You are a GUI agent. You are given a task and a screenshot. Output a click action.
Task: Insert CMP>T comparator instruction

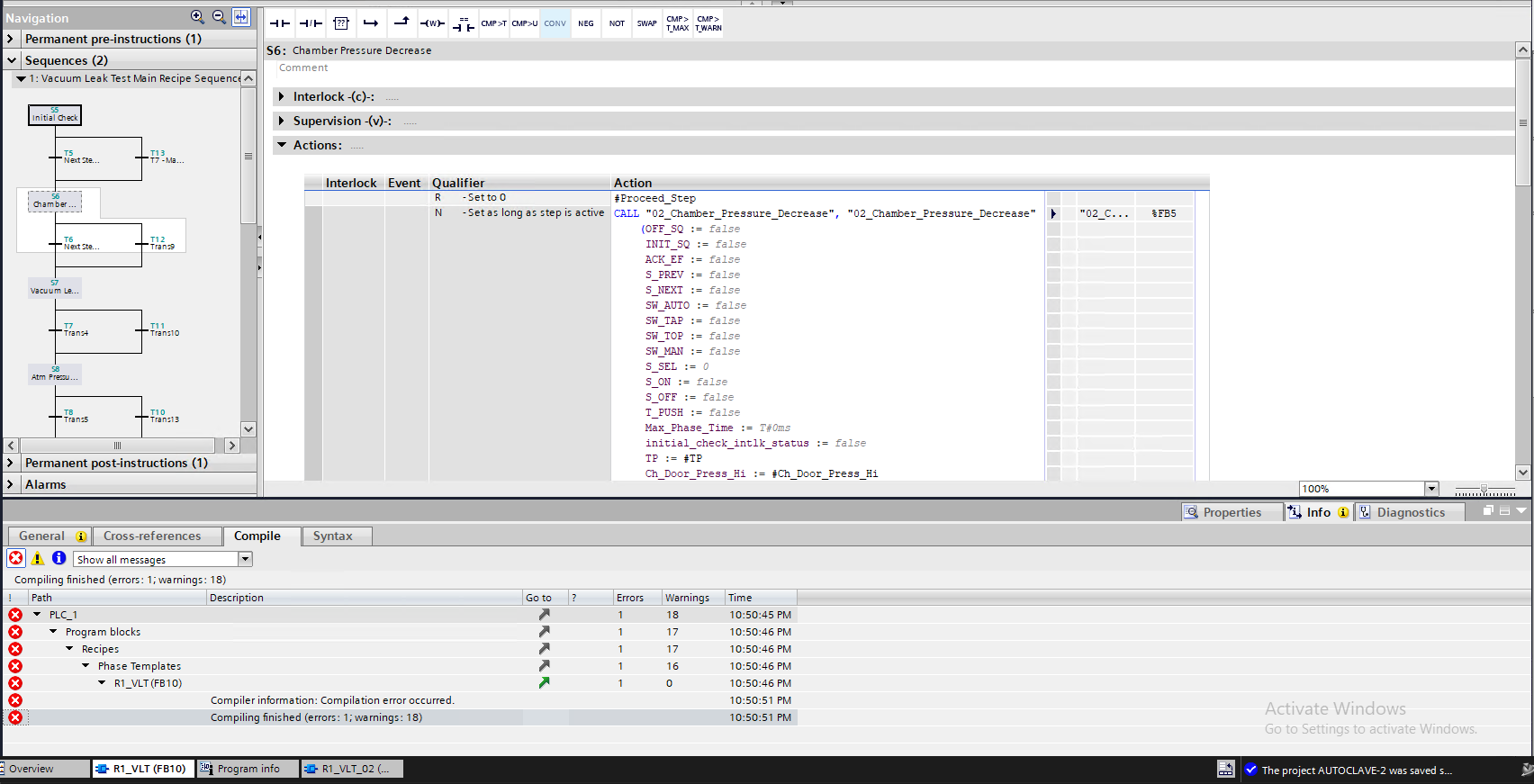(x=494, y=23)
